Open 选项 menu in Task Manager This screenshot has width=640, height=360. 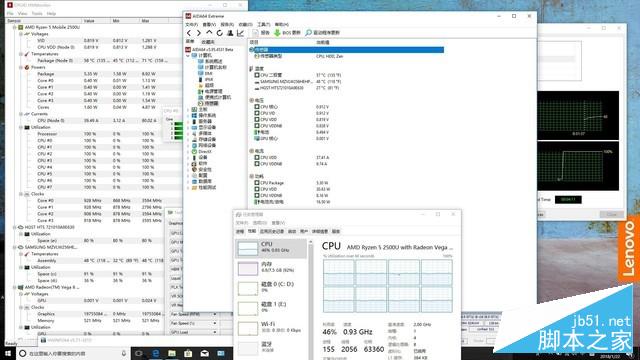(260, 223)
